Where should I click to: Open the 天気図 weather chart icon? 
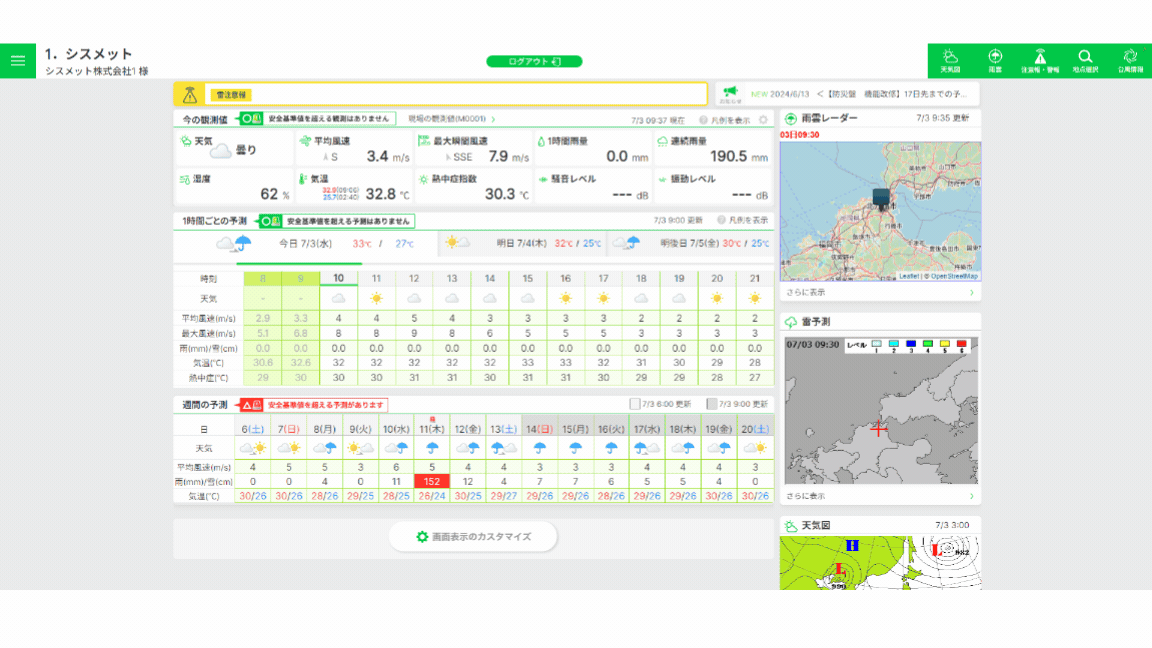[x=950, y=60]
